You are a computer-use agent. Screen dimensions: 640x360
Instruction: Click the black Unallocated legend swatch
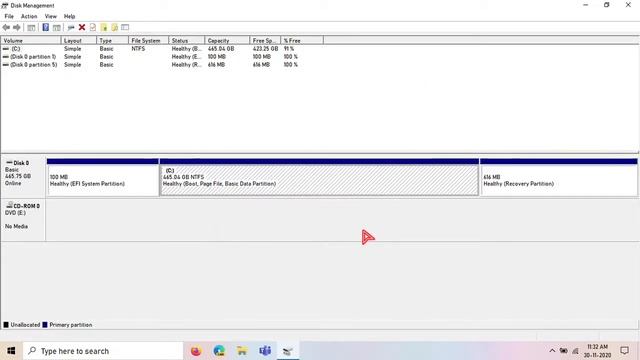coord(6,325)
